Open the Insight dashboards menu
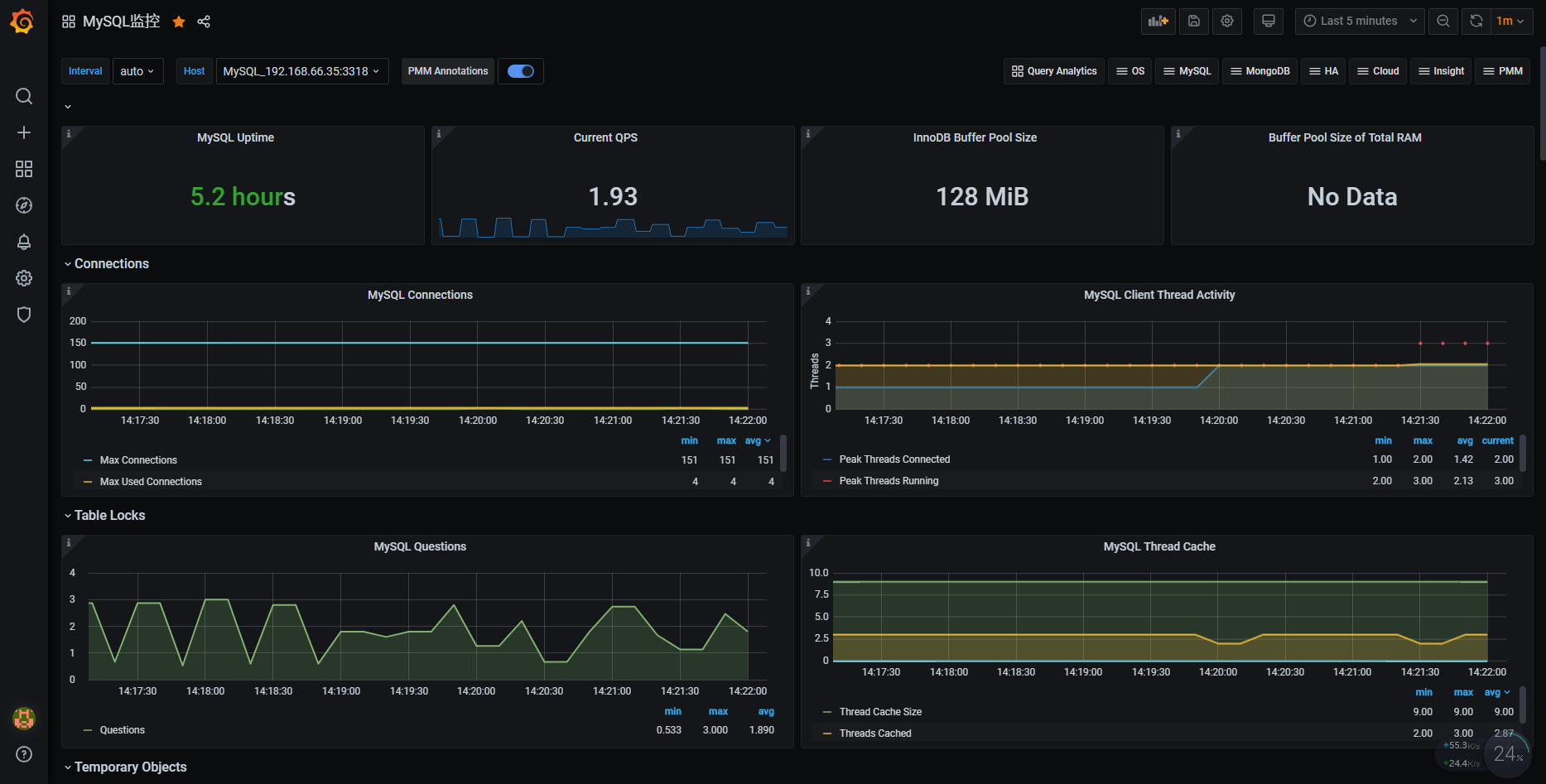The image size is (1546, 784). point(1442,71)
